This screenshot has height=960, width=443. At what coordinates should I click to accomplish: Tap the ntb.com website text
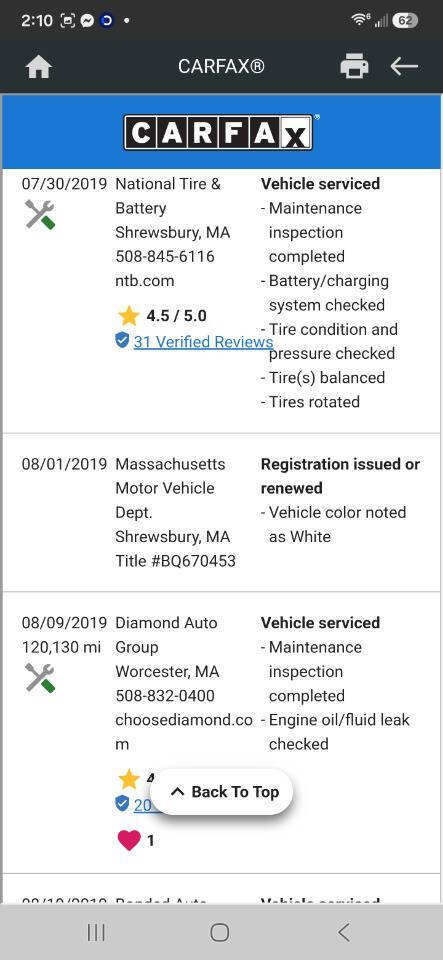[145, 281]
